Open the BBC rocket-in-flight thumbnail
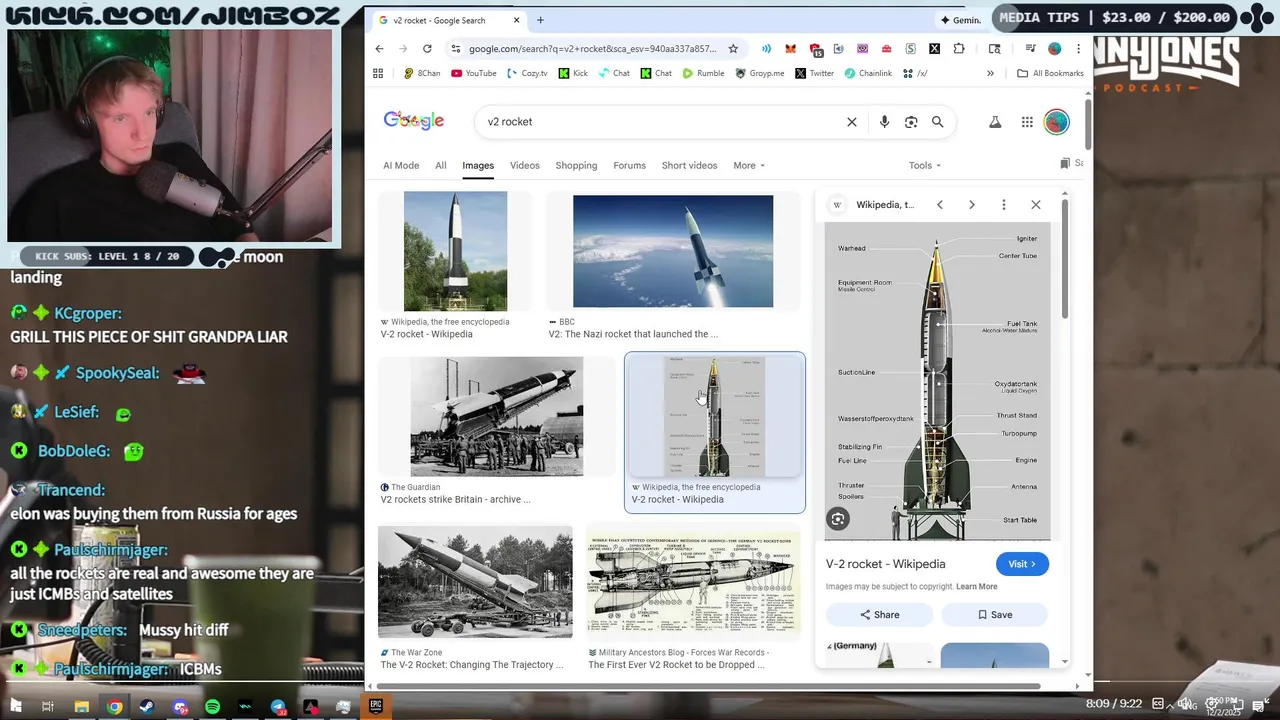The image size is (1280, 720). click(673, 251)
